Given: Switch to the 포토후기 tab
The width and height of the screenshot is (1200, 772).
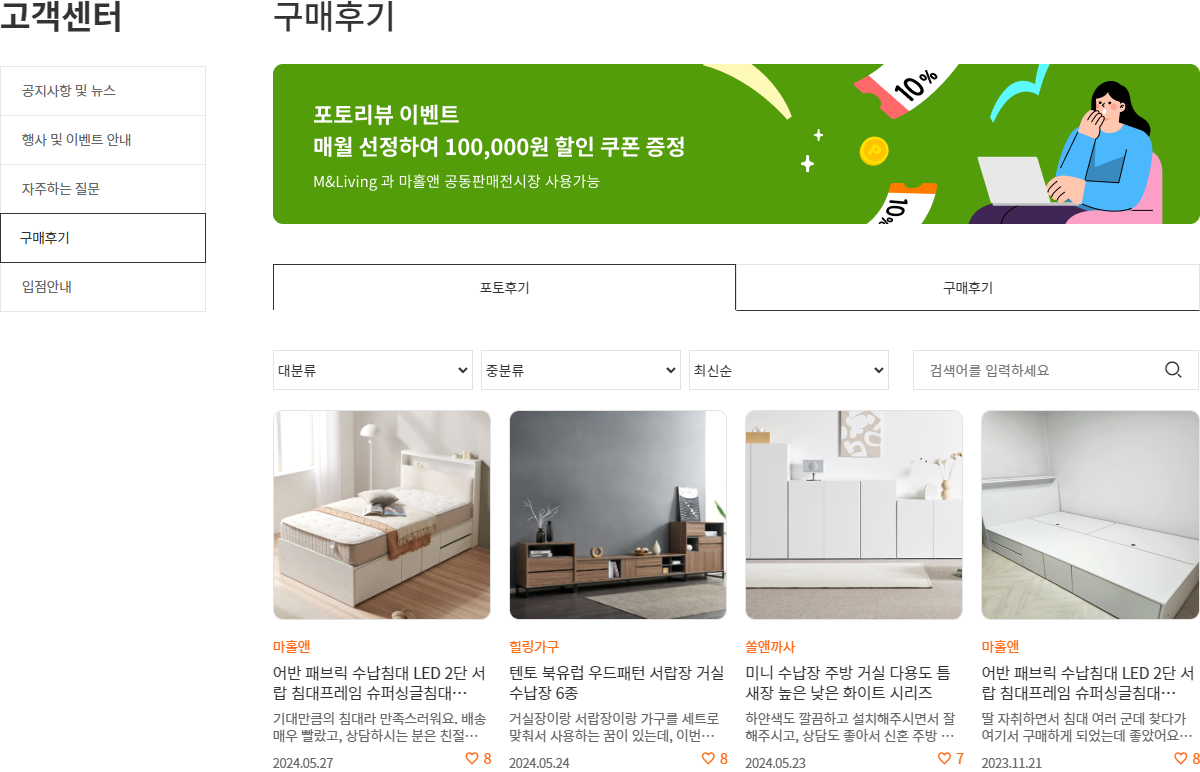Looking at the screenshot, I should (x=504, y=288).
